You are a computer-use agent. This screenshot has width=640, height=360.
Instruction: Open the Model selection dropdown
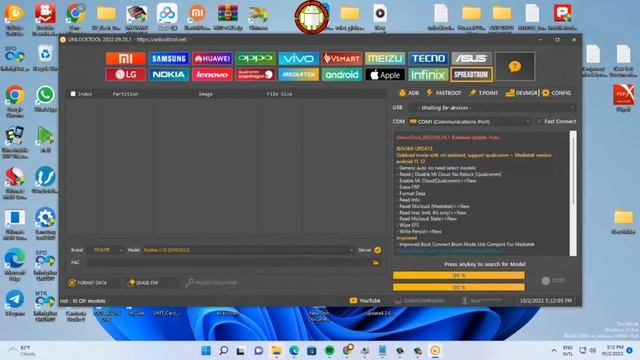tap(248, 250)
